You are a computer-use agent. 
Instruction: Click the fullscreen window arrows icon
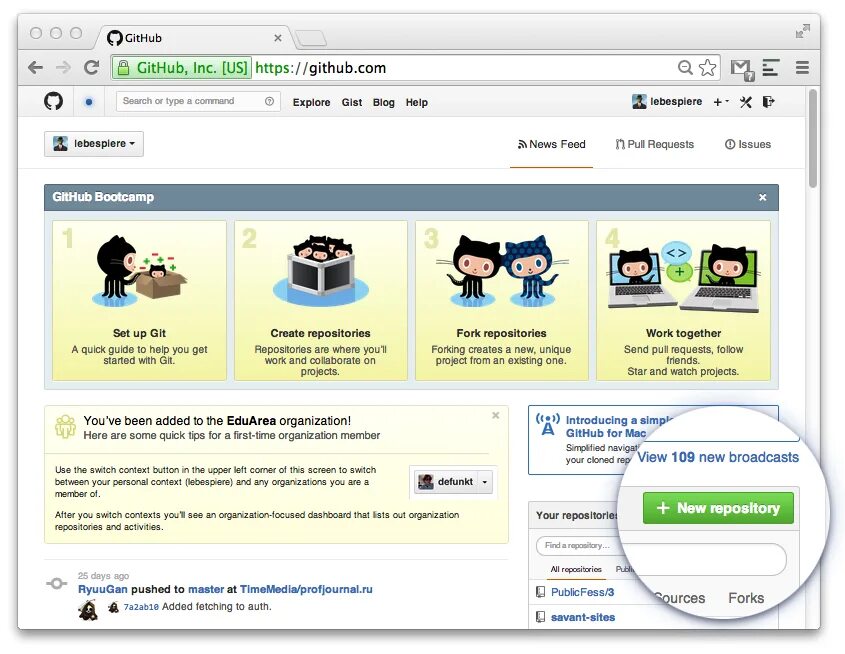coord(802,31)
